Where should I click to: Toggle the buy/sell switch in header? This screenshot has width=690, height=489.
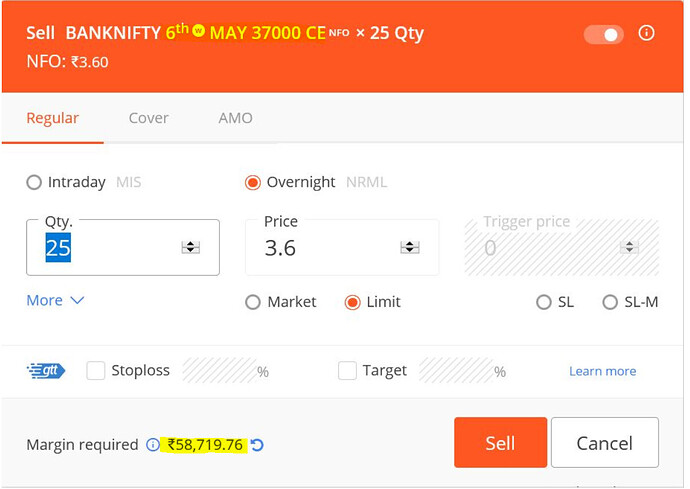tap(603, 34)
